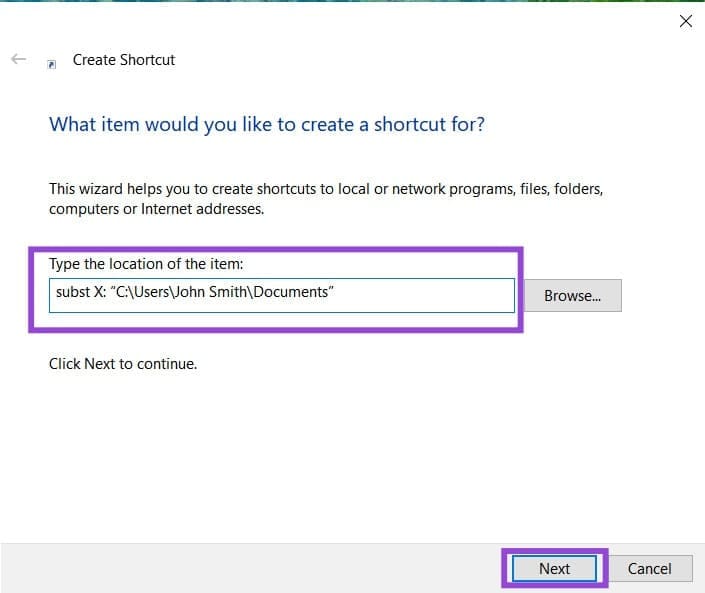
Task: Click the 'computers or Internet addresses' text line
Action: [x=156, y=209]
